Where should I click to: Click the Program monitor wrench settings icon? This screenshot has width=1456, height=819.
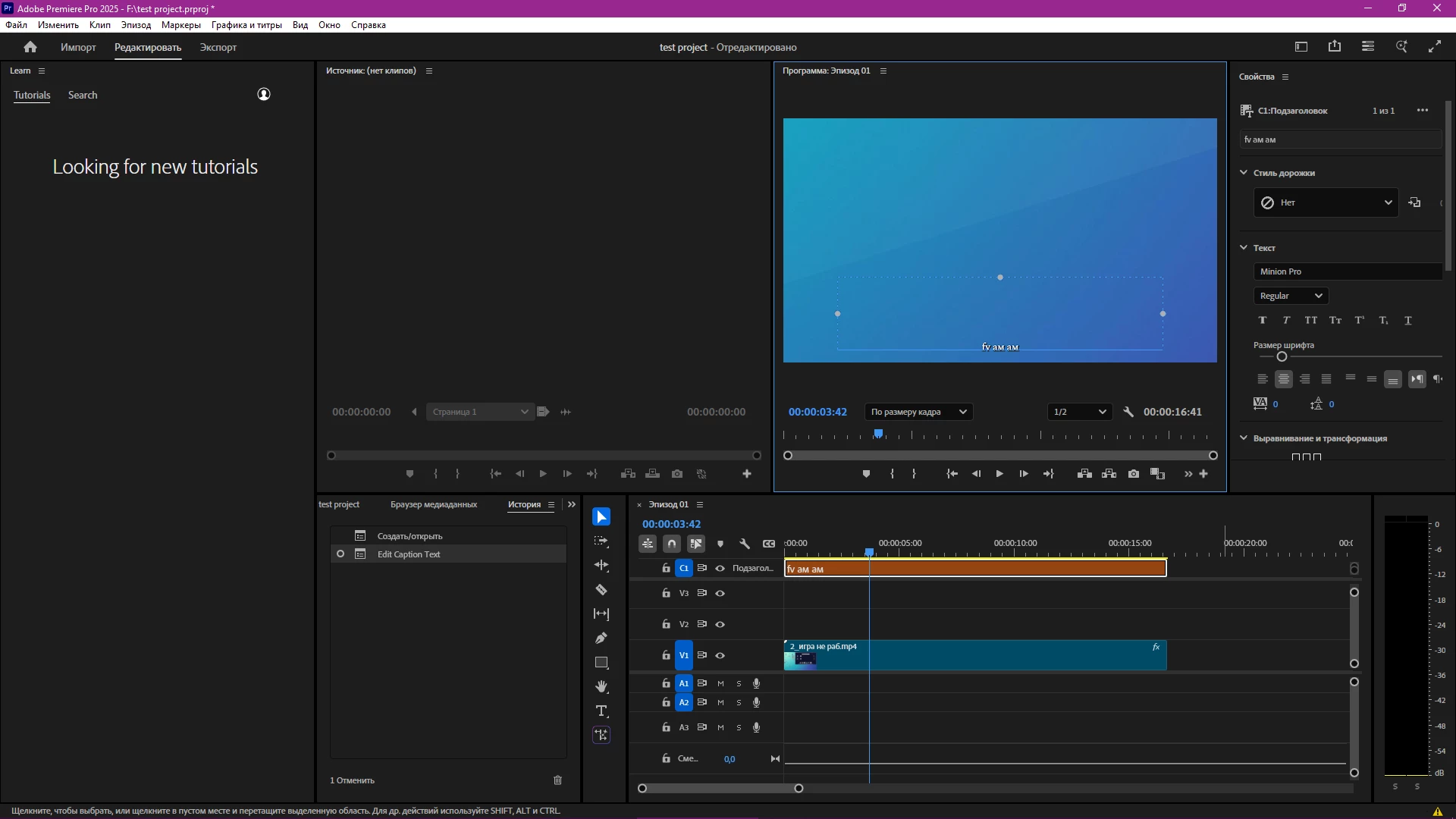pyautogui.click(x=1128, y=412)
